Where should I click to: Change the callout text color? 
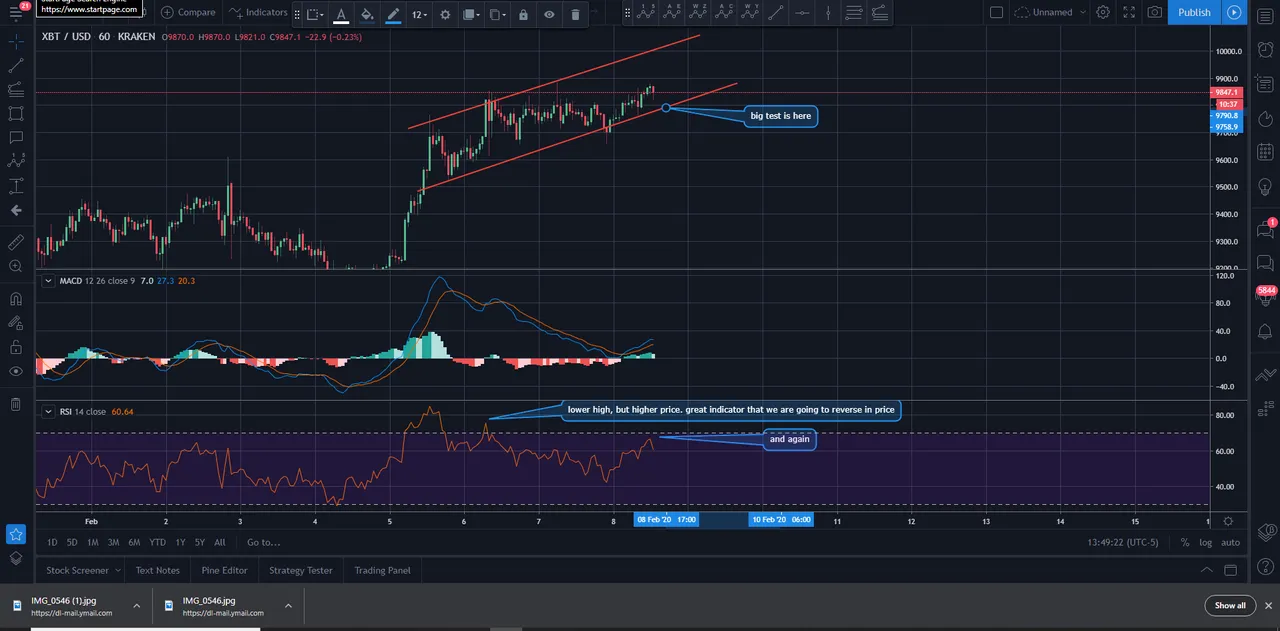(x=341, y=14)
